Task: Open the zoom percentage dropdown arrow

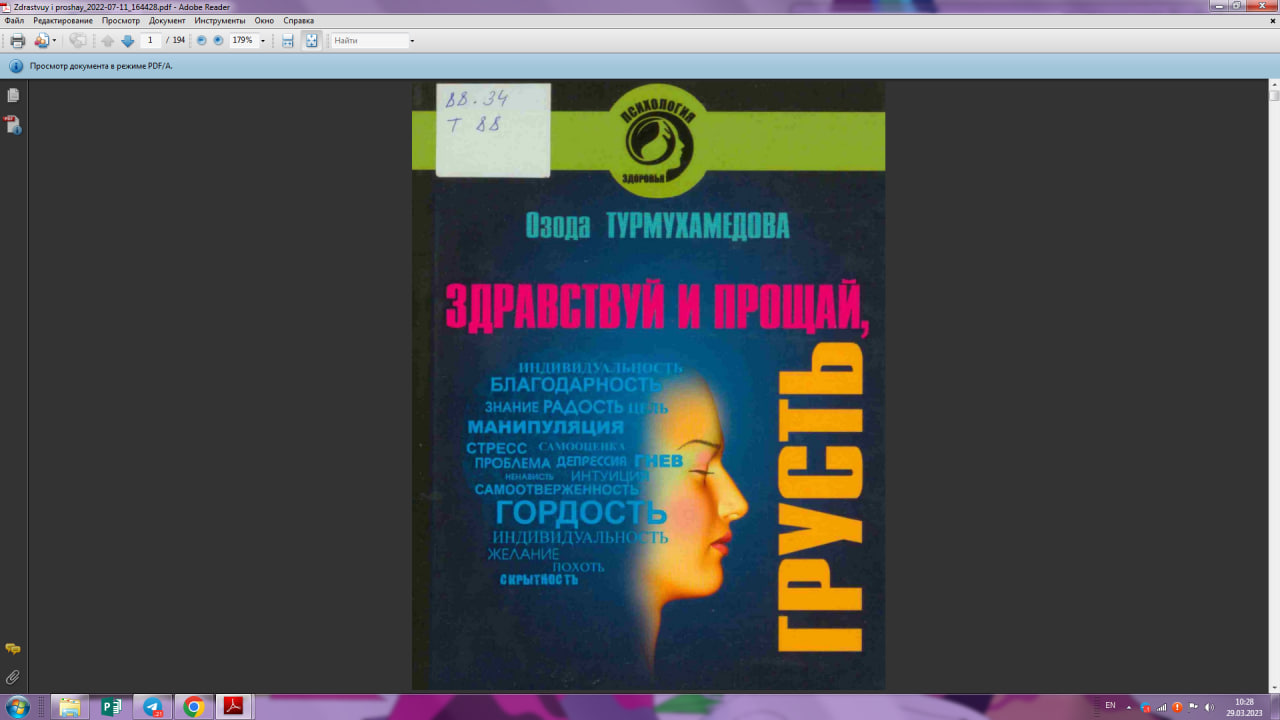Action: (x=263, y=40)
